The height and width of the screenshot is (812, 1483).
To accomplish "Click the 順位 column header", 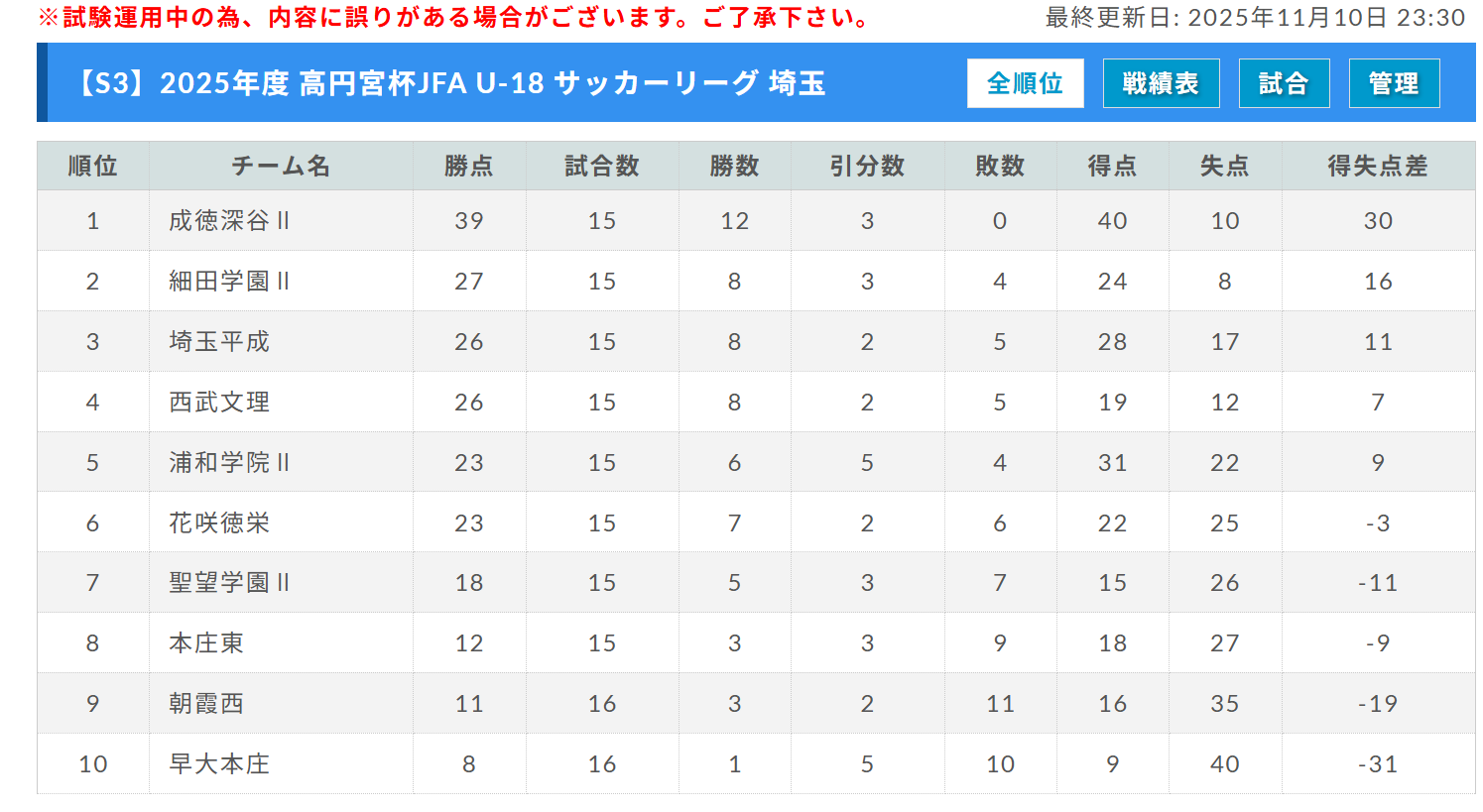I will coord(92,166).
